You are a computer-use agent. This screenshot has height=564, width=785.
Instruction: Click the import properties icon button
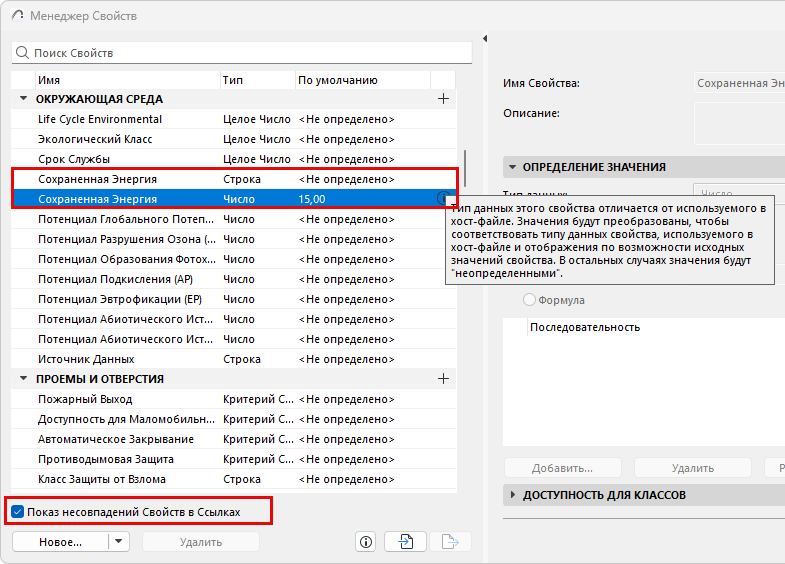point(406,542)
